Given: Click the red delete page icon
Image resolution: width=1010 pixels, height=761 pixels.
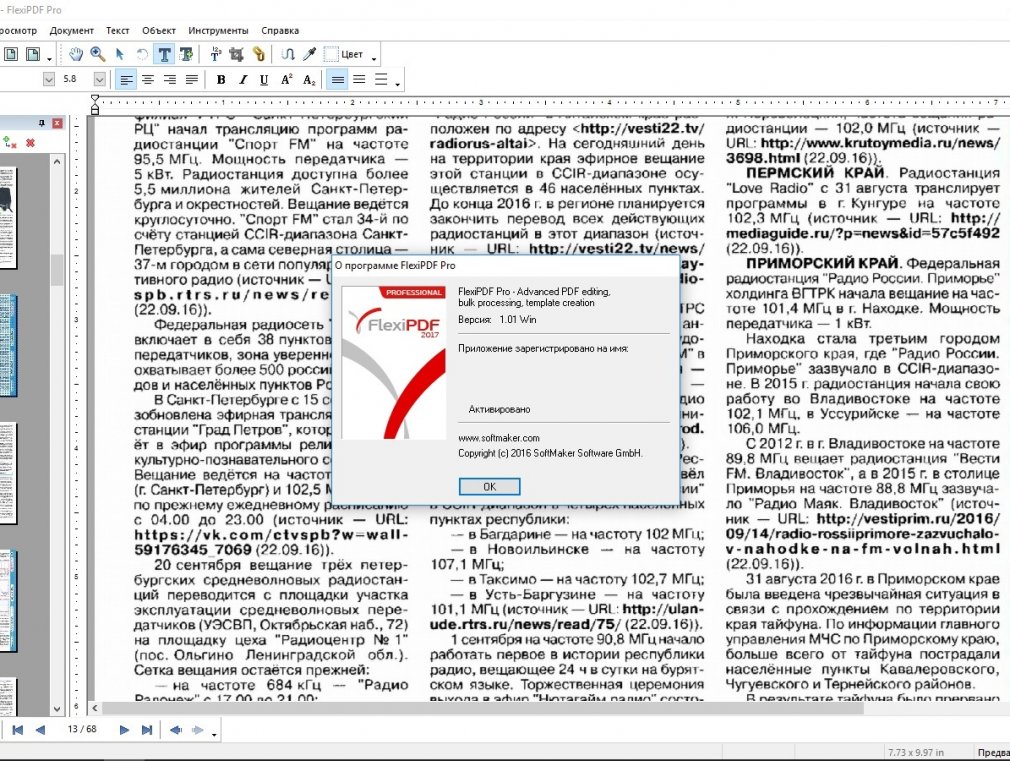Looking at the screenshot, I should pos(30,143).
